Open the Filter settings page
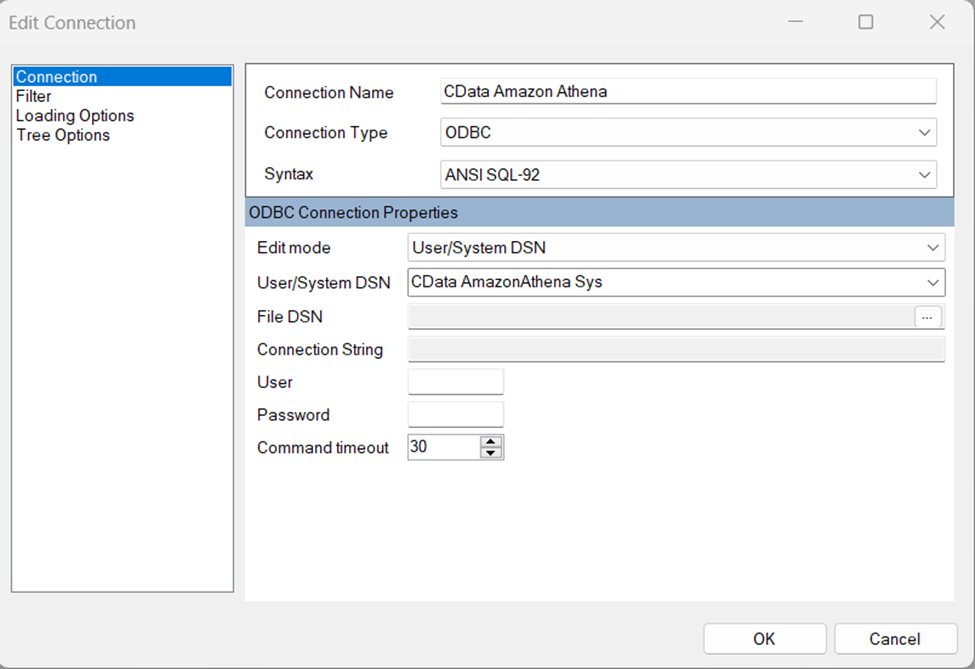975x669 pixels. [x=34, y=96]
